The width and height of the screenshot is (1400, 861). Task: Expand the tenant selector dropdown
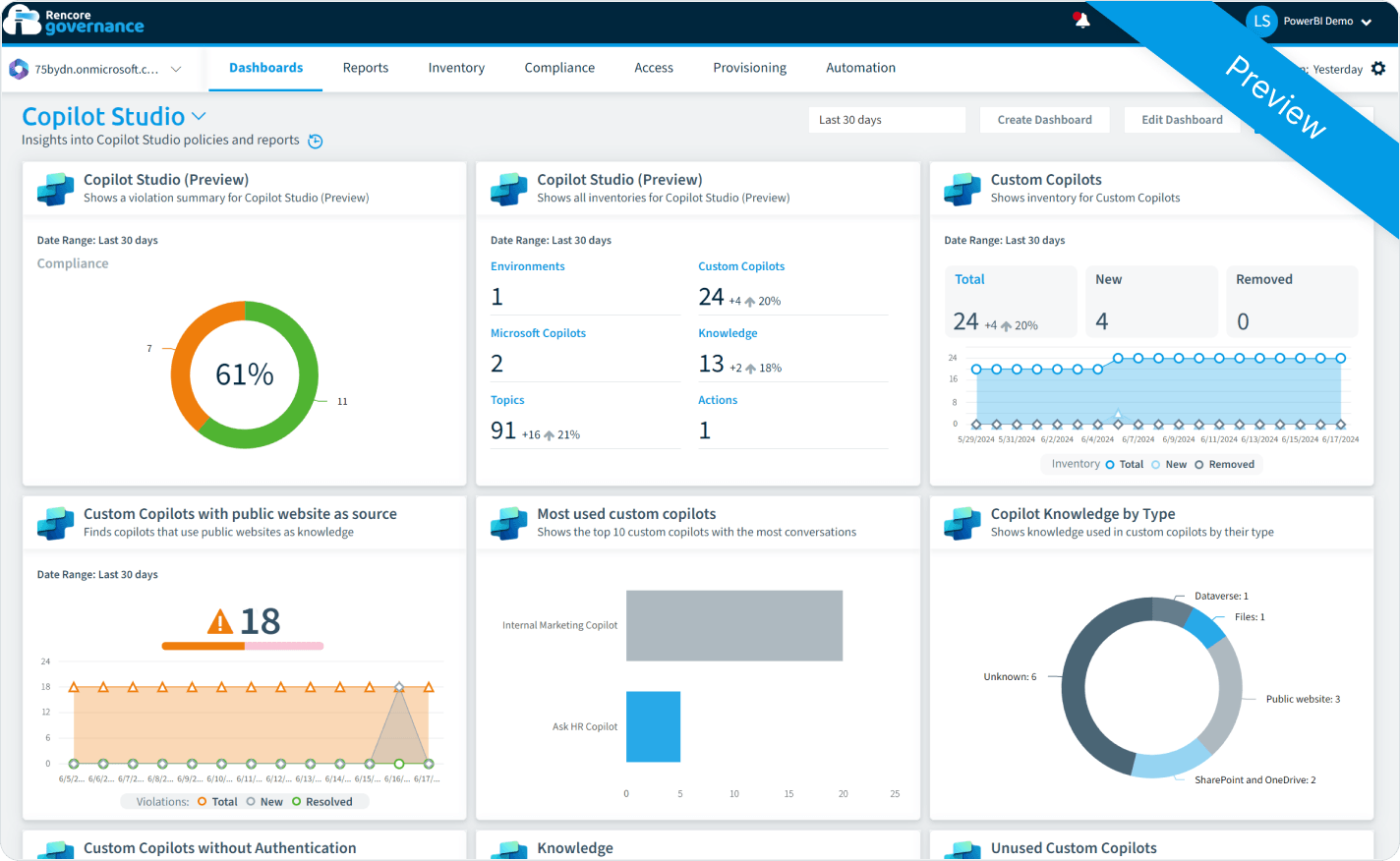[176, 69]
